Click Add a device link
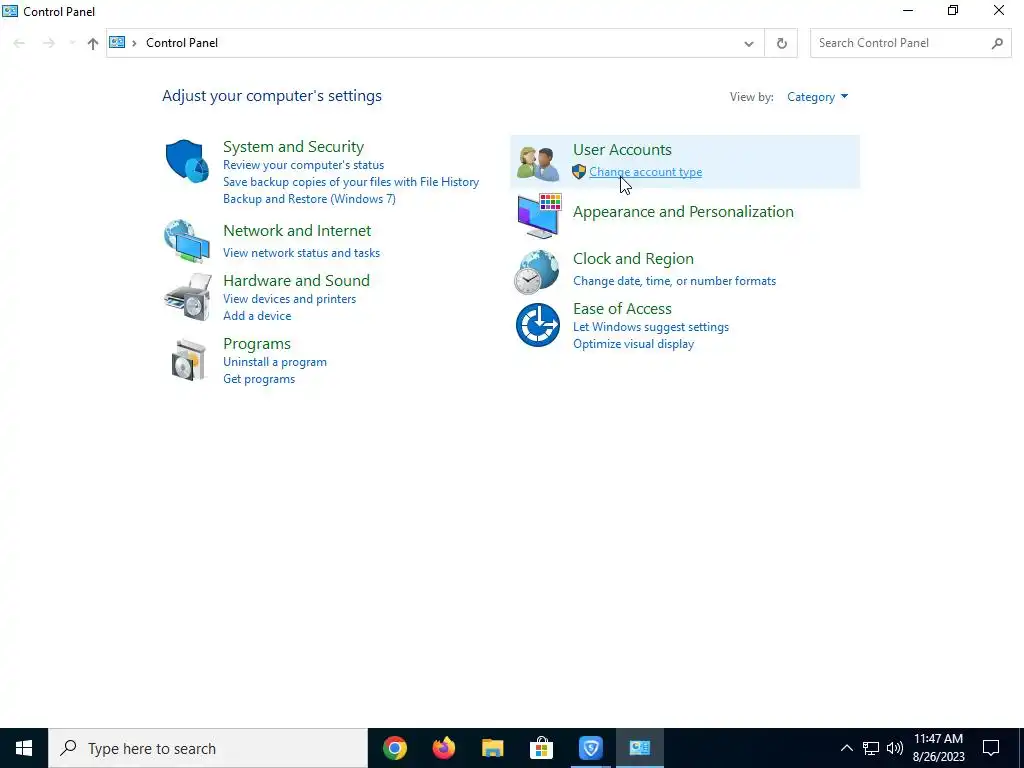This screenshot has height=768, width=1024. click(x=257, y=316)
